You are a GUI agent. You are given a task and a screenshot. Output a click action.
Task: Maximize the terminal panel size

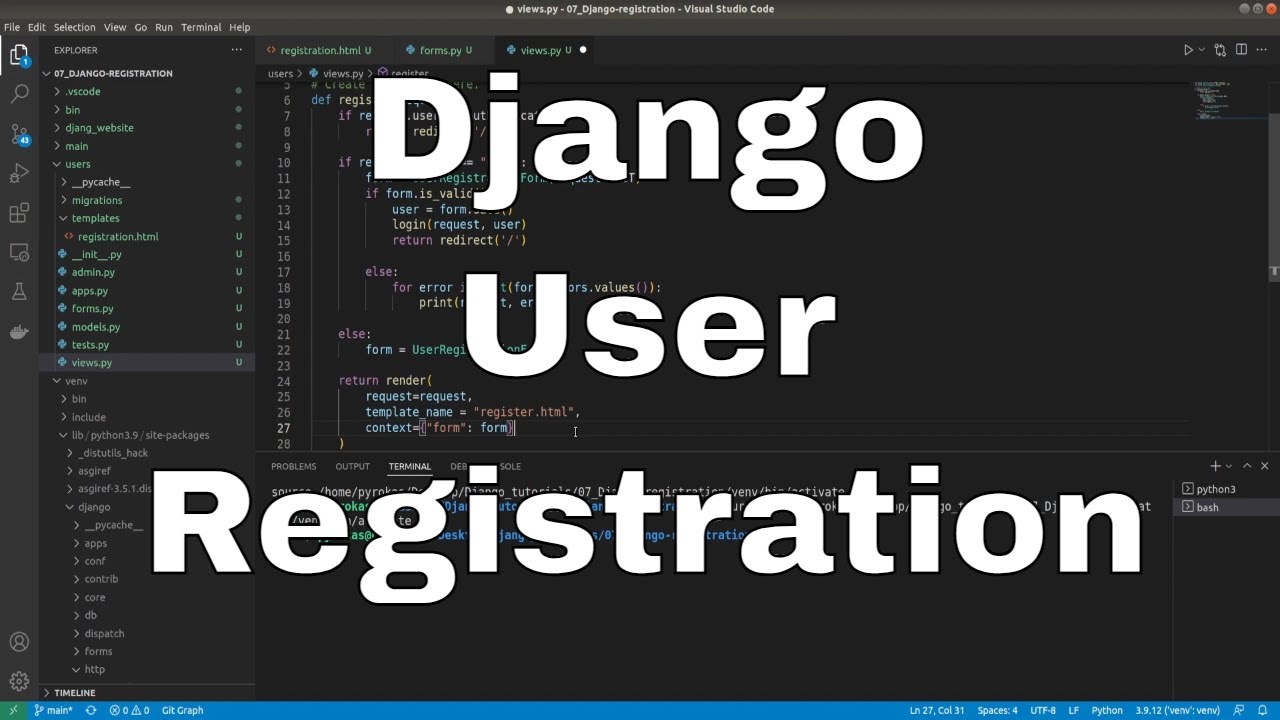tap(1247, 466)
